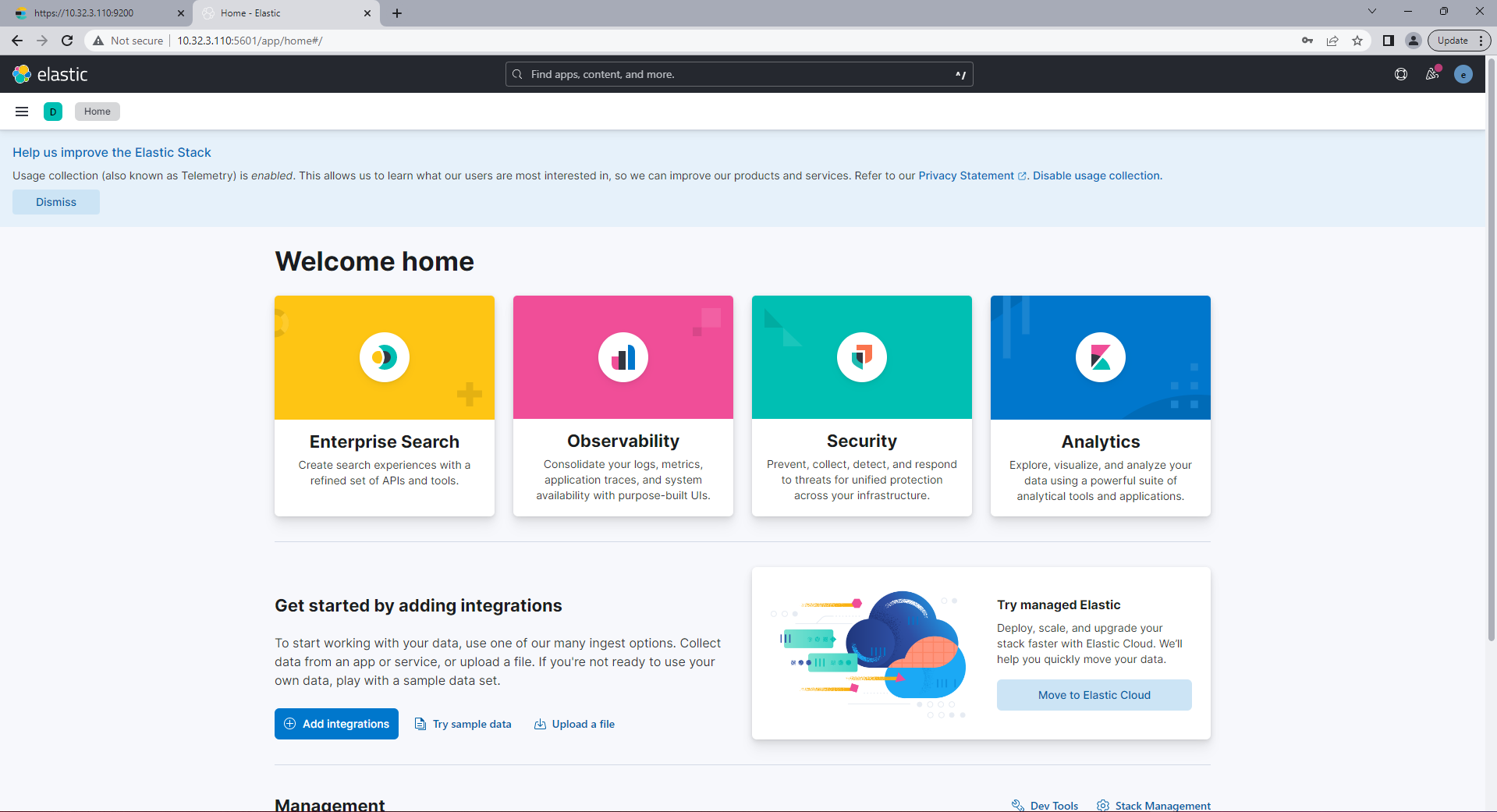
Task: Click the cloud illustration in managed Elastic card
Action: pos(869,654)
